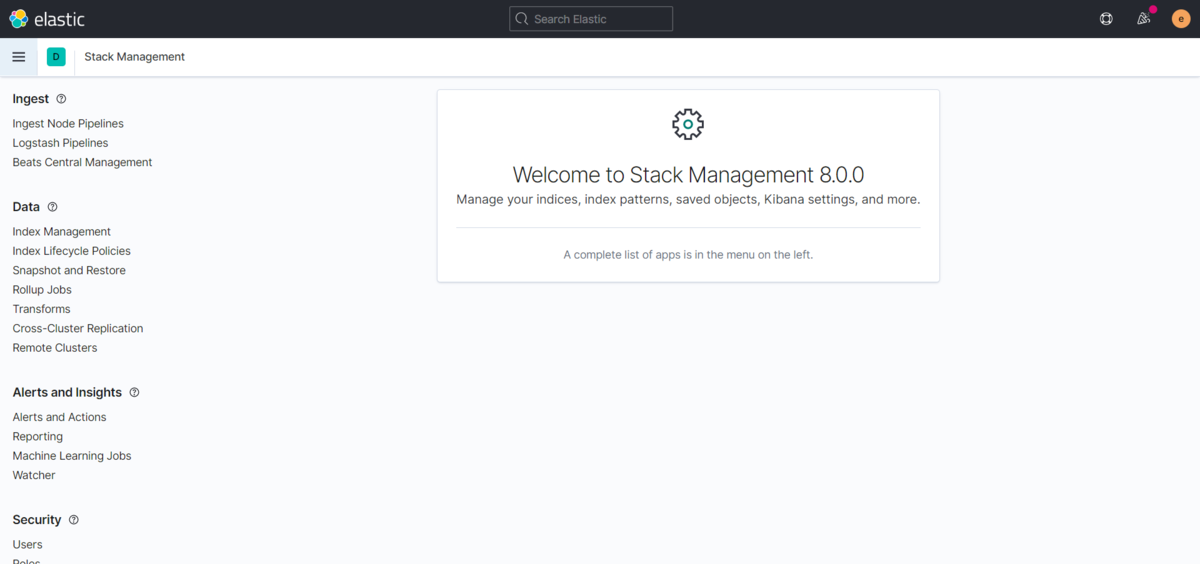Open the newsfeed notifications icon

[1144, 18]
